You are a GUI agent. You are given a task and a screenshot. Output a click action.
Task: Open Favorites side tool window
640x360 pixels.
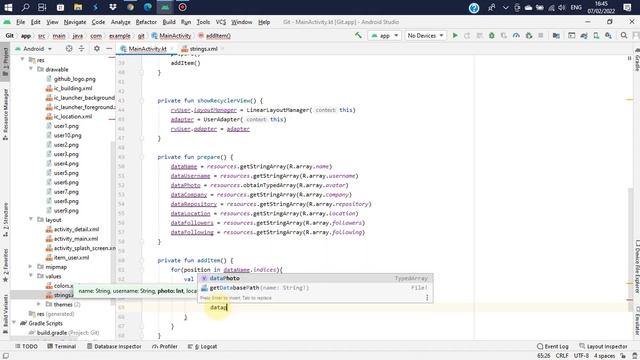coord(5,265)
